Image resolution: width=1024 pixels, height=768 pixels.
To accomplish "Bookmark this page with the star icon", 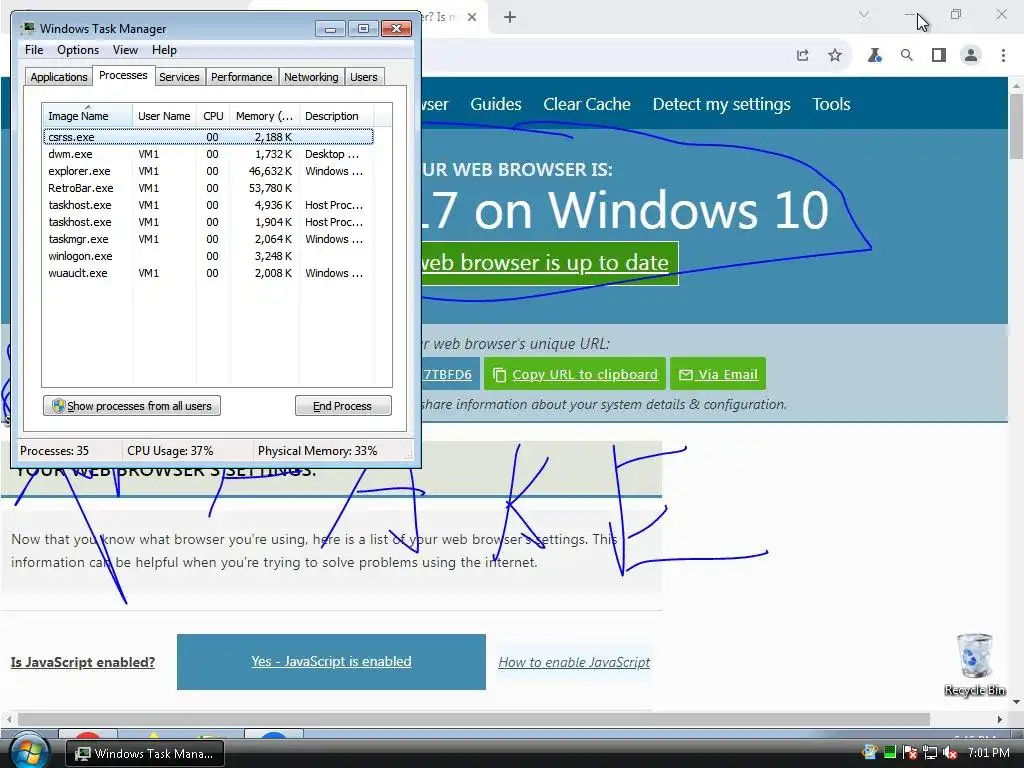I will click(x=835, y=56).
